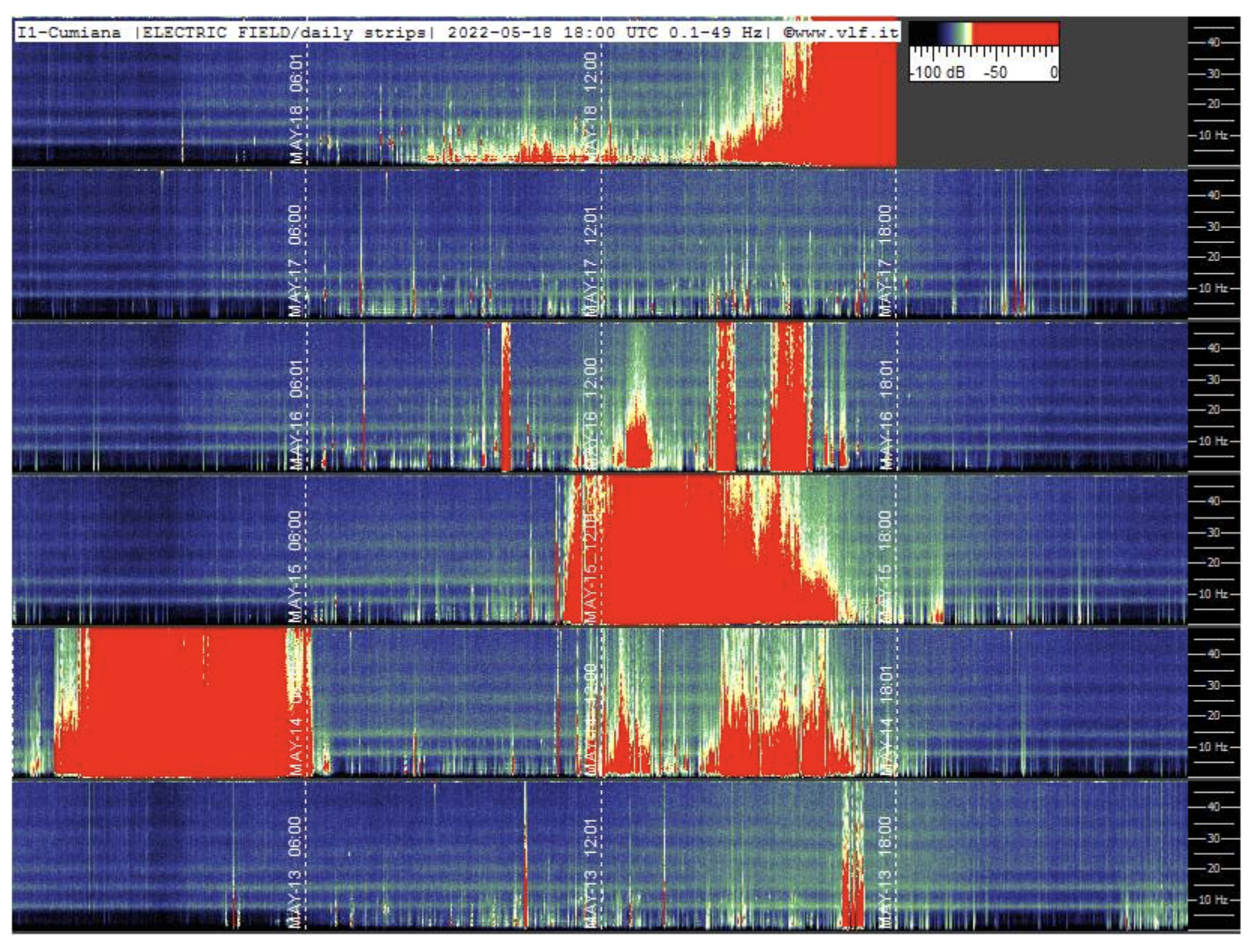Click the MAY-18 06:01 time marker

coord(297,108)
